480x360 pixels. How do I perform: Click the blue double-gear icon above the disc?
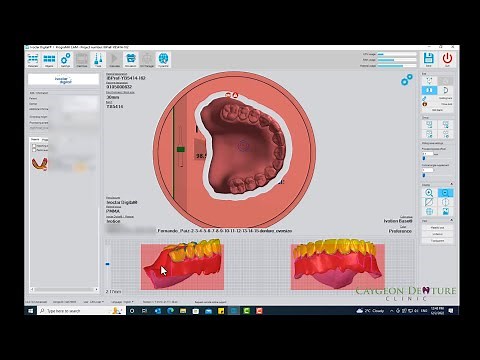407,80
